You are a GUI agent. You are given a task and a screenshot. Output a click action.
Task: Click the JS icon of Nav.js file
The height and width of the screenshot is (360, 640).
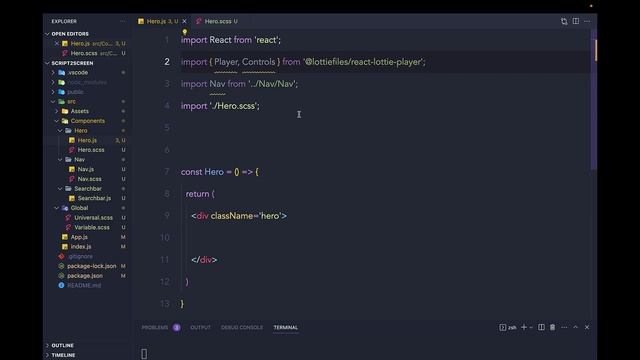point(72,169)
